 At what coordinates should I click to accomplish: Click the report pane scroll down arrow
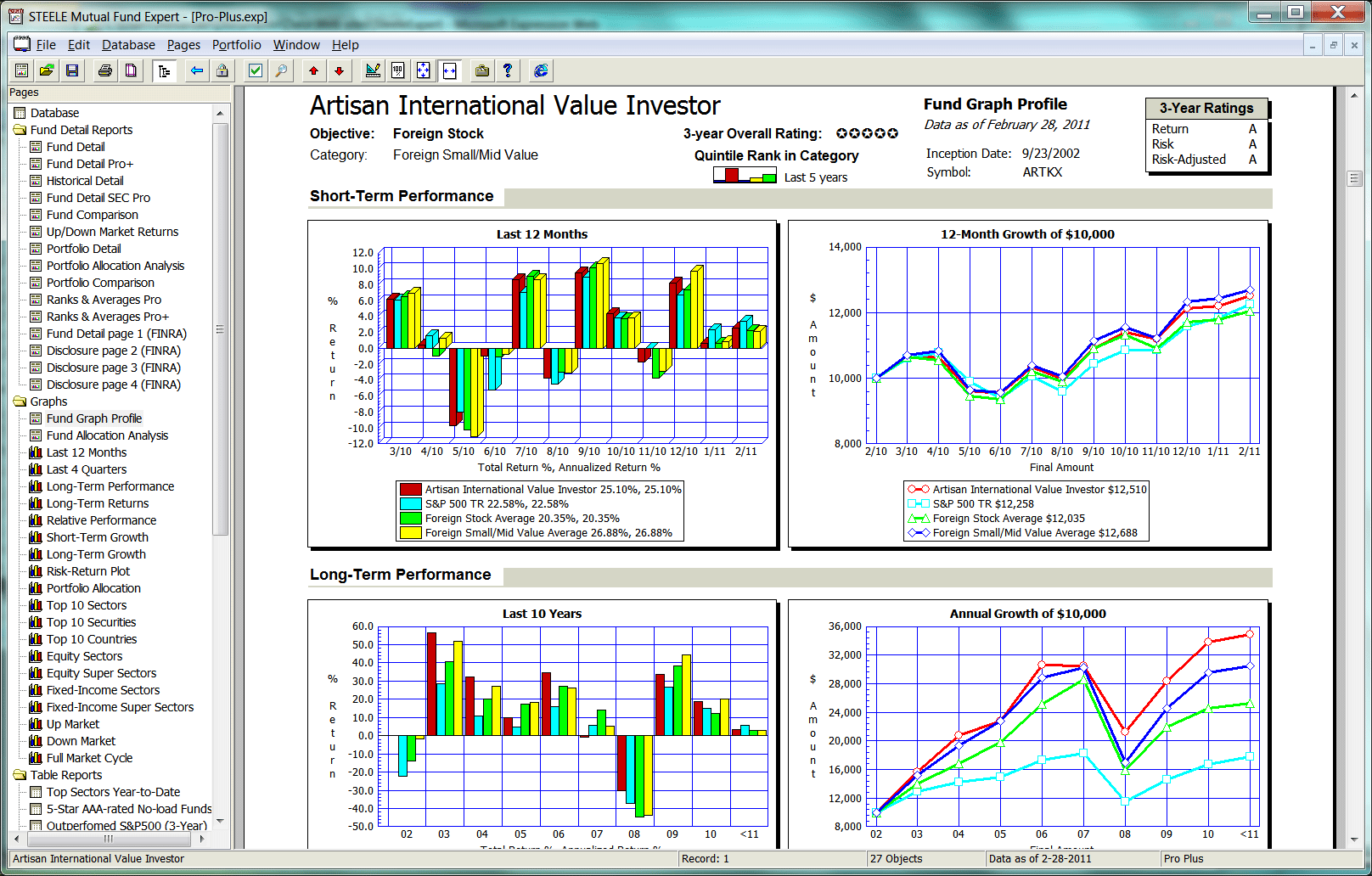coord(1354,840)
